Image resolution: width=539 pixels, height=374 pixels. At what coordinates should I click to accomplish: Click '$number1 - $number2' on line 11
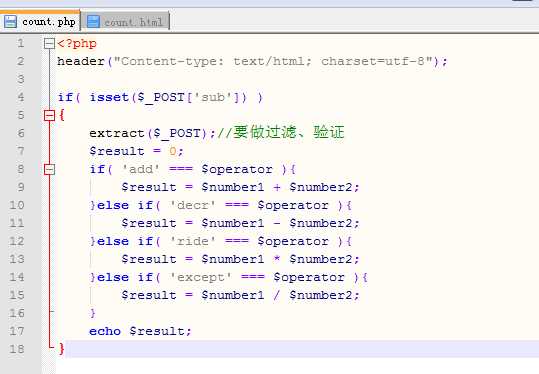point(277,223)
